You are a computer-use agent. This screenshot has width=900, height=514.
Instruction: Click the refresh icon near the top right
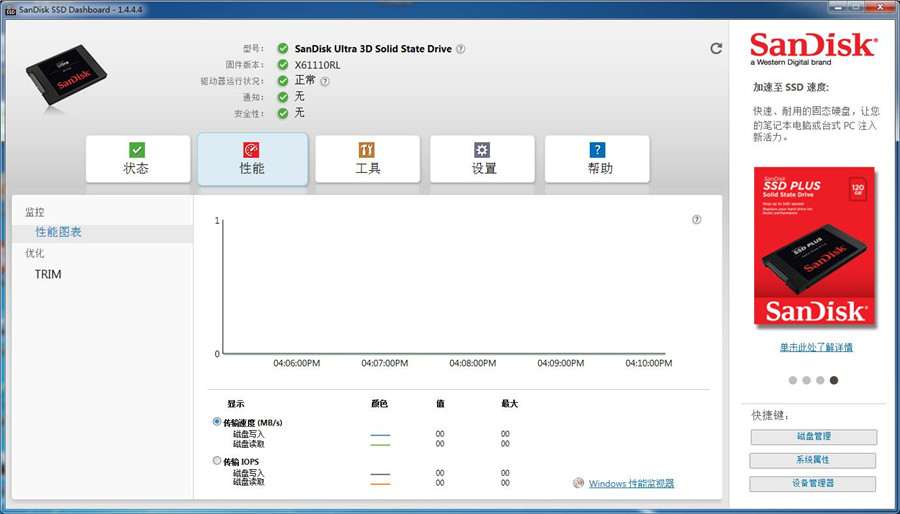716,48
